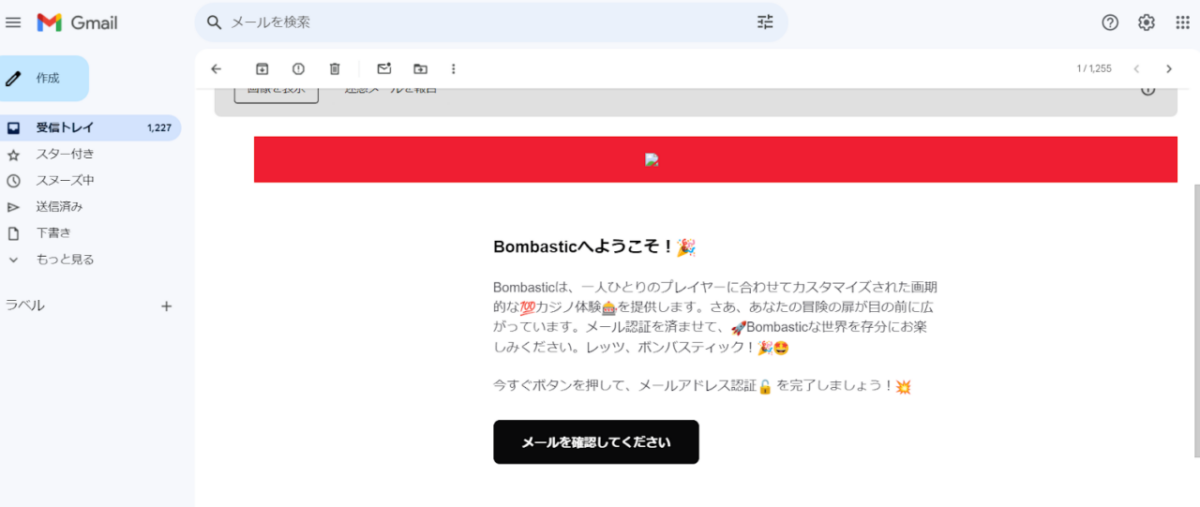This screenshot has width=1200, height=507.
Task: Open the main menu hamburger icon
Action: (14, 22)
